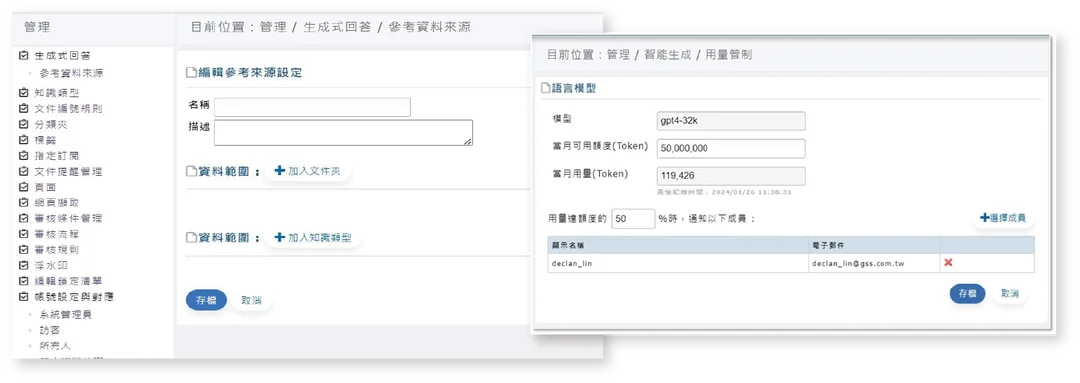Click breadcrumb 目前位置:管理 / 智能生成 / 用量管制
Screen dimensions: 1080x383
tap(649, 54)
